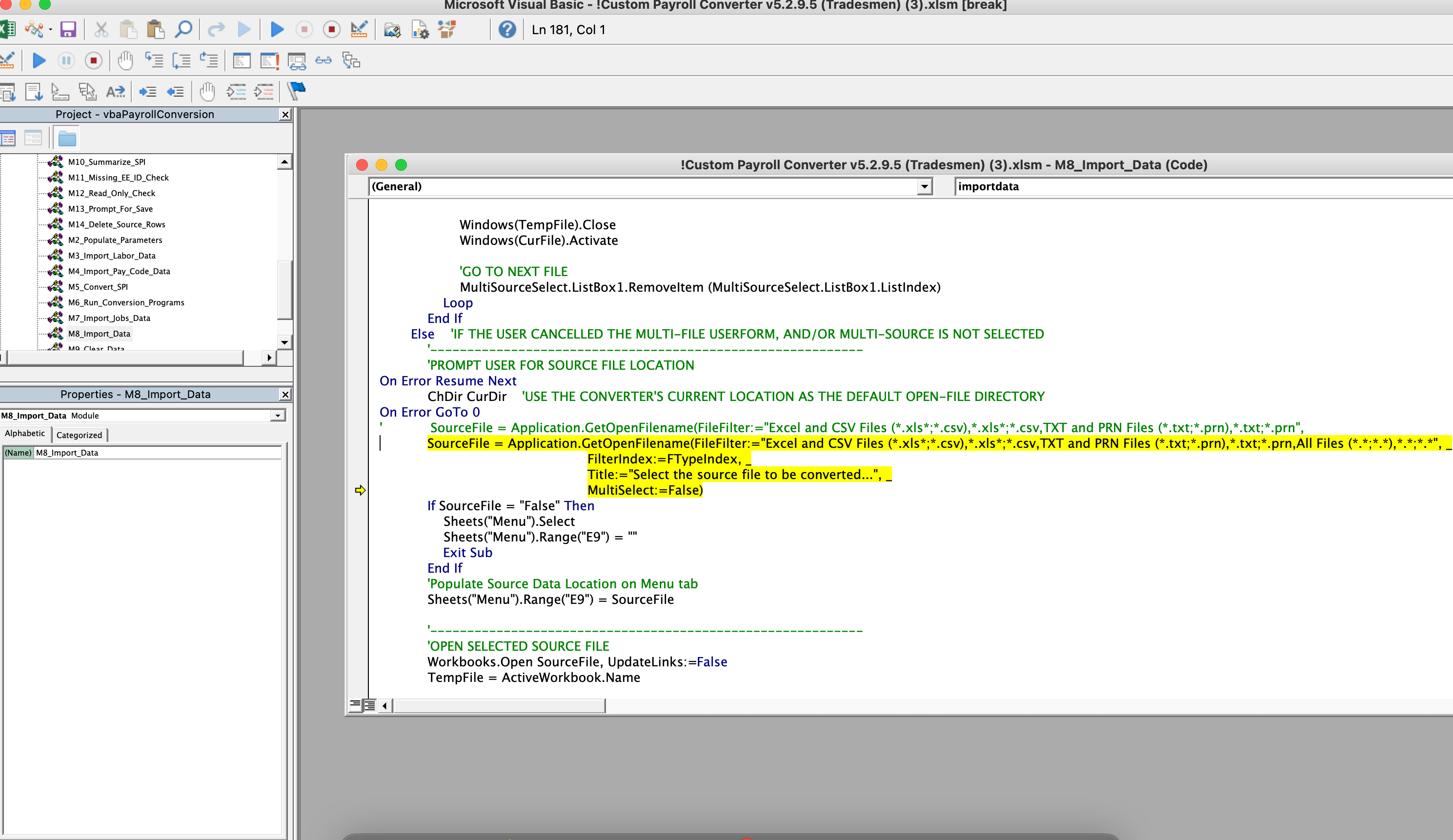The width and height of the screenshot is (1453, 840).
Task: Toggle breakpoint with the hand icon
Action: (125, 60)
